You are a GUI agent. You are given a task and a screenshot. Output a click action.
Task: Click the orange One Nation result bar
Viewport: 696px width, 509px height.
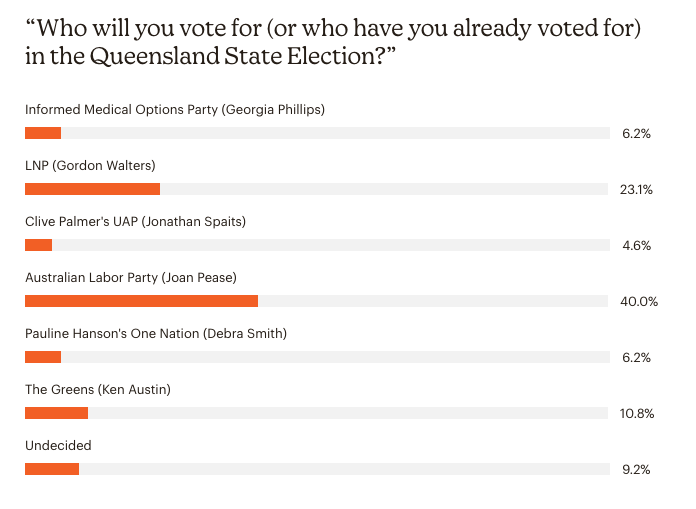(x=43, y=357)
